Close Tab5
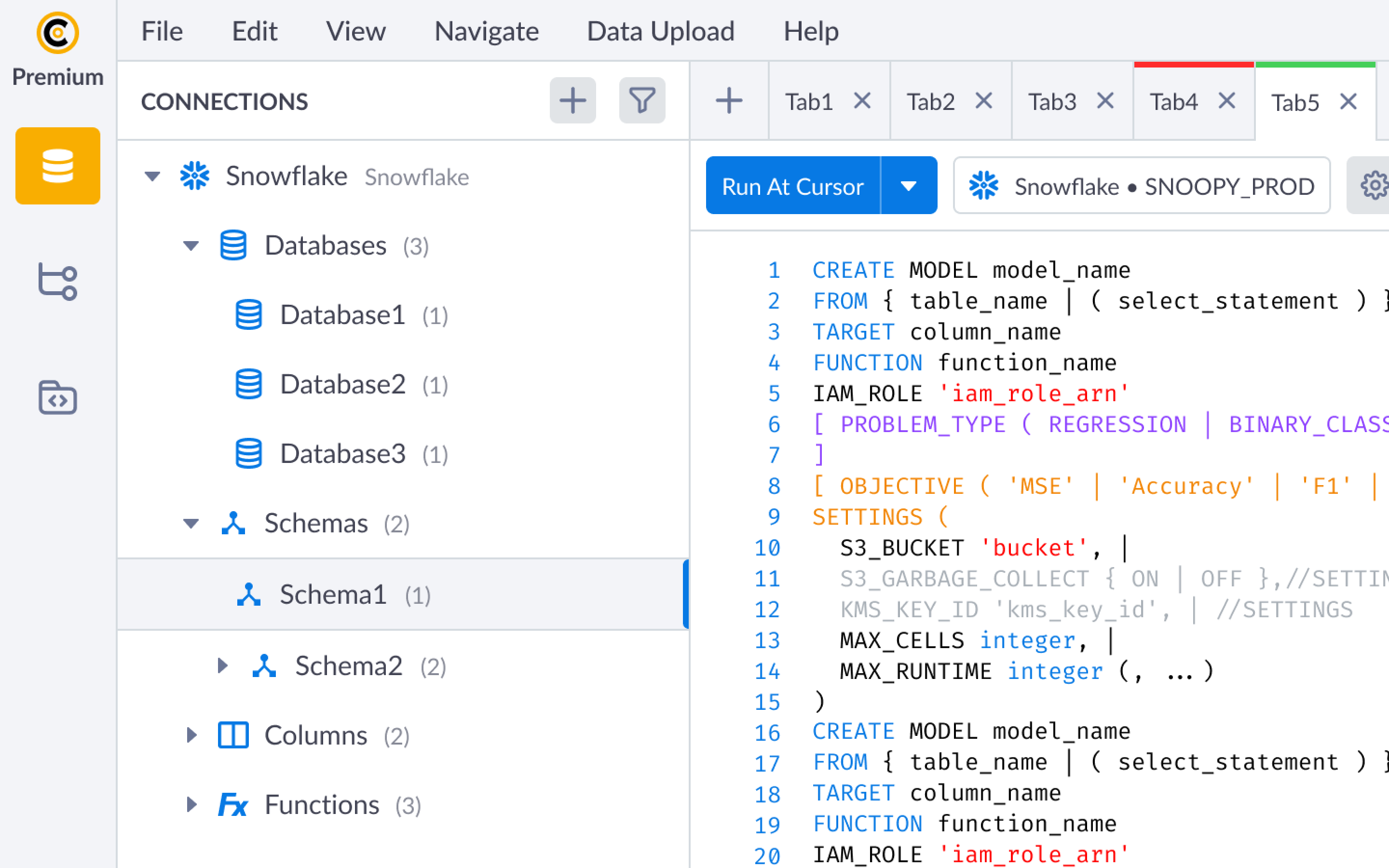The height and width of the screenshot is (868, 1389). (x=1348, y=103)
